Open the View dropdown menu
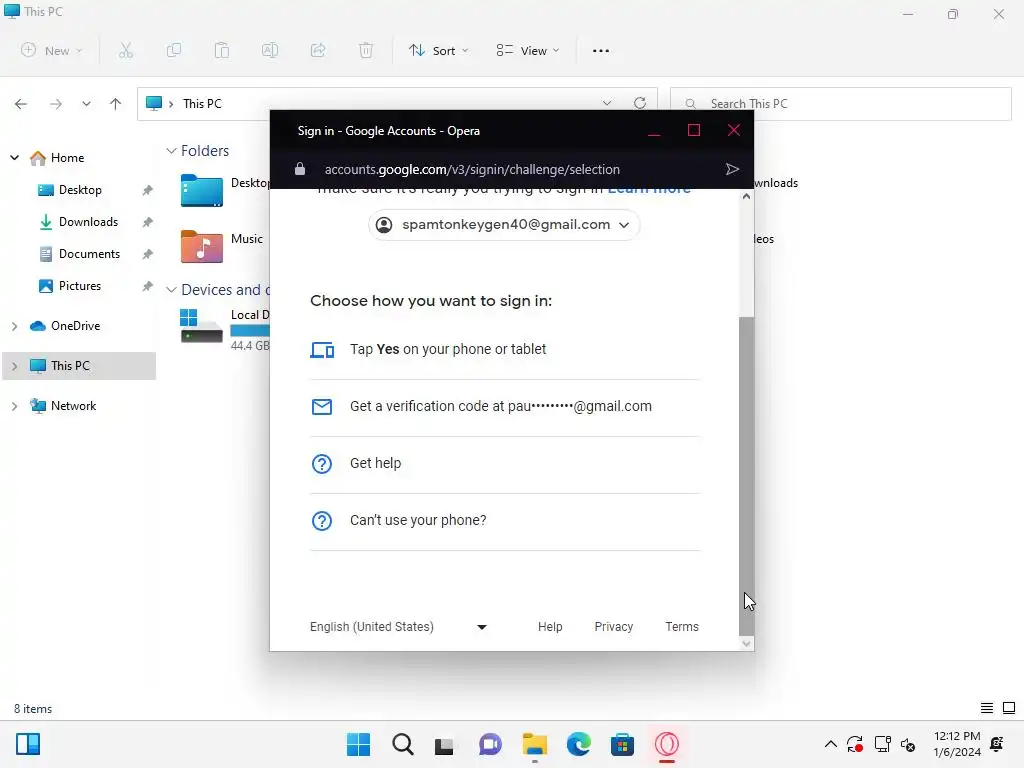Image resolution: width=1024 pixels, height=768 pixels. click(x=528, y=50)
